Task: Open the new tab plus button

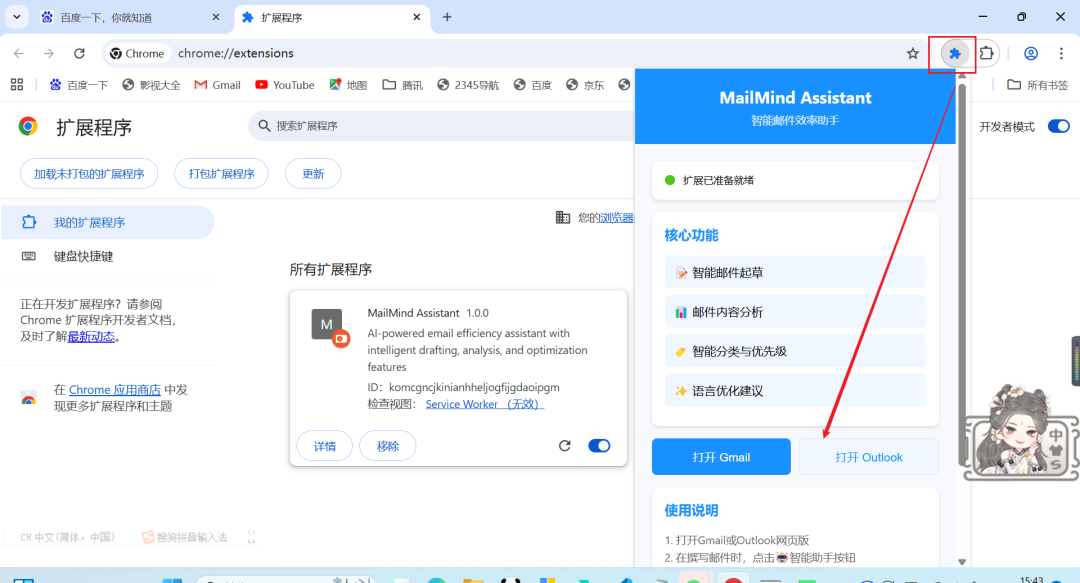Action: [447, 17]
